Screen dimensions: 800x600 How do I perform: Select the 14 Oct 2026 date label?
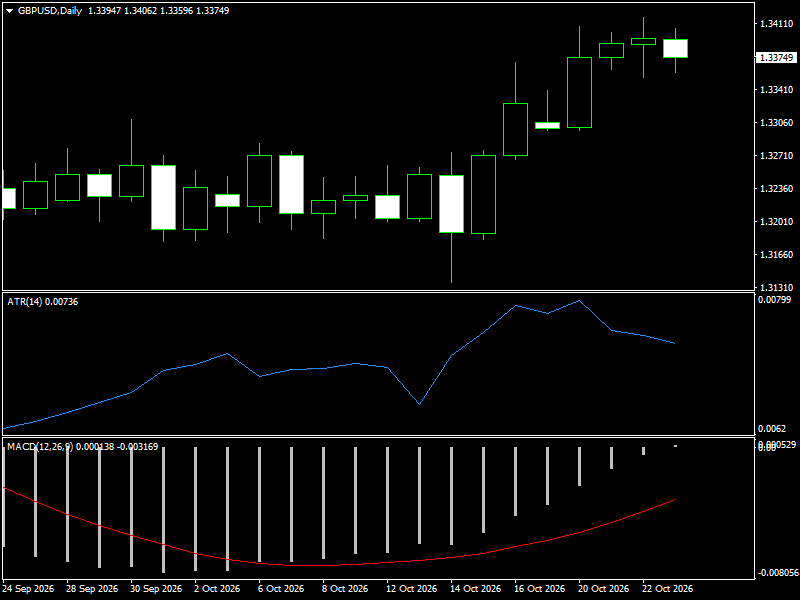point(476,589)
